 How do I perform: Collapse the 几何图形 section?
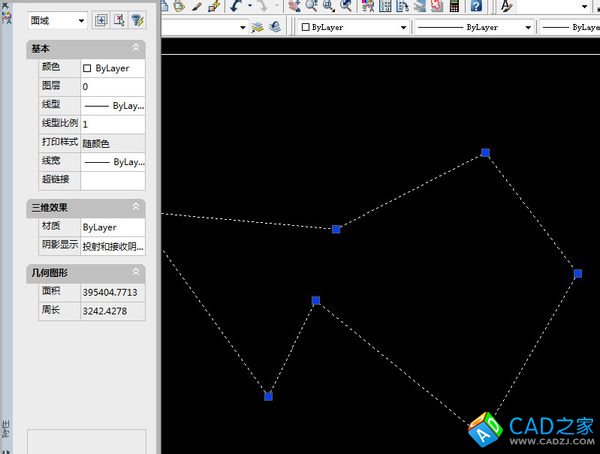pyautogui.click(x=136, y=272)
